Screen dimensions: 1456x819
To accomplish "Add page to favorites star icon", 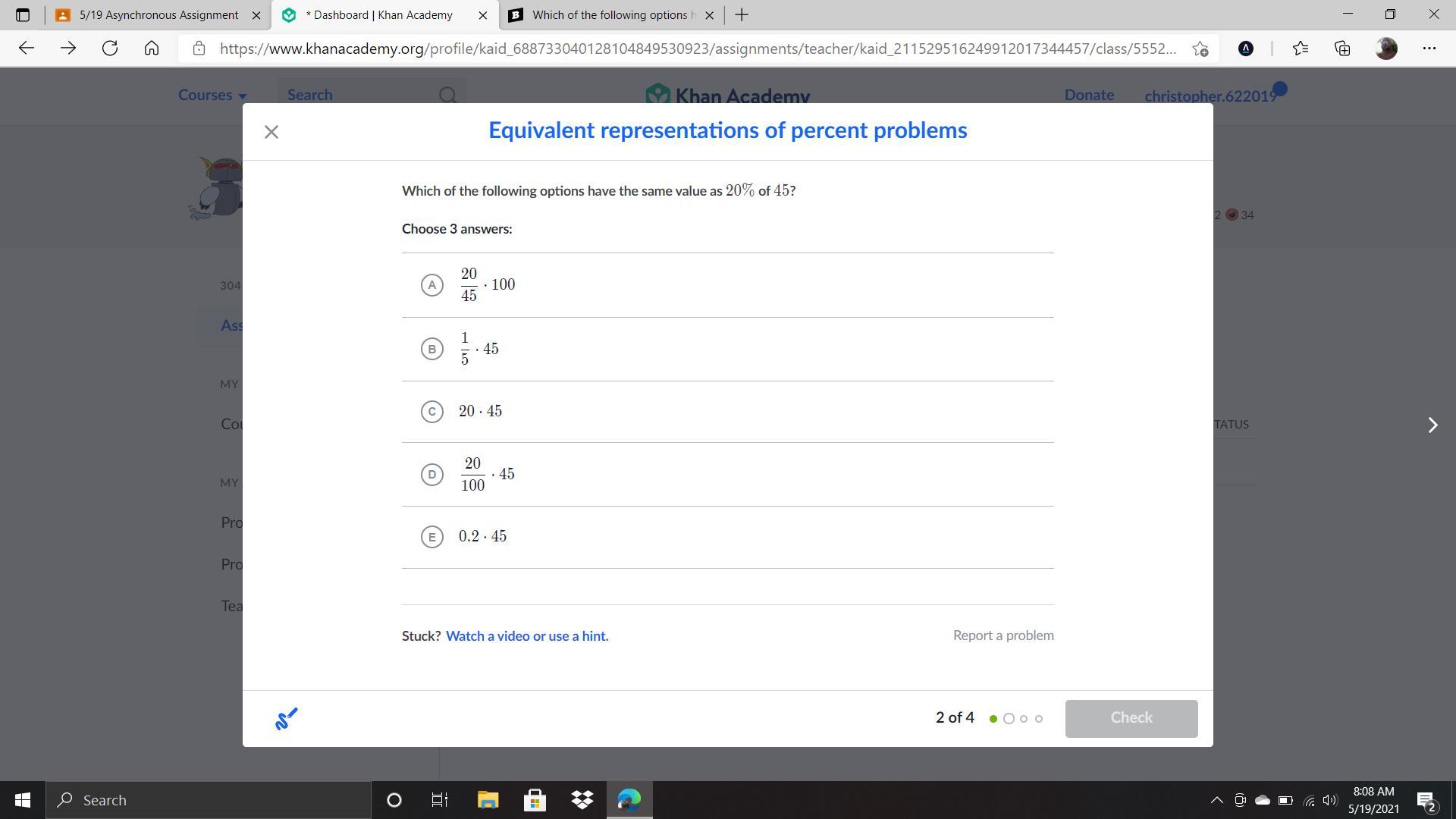I will 1200,49.
